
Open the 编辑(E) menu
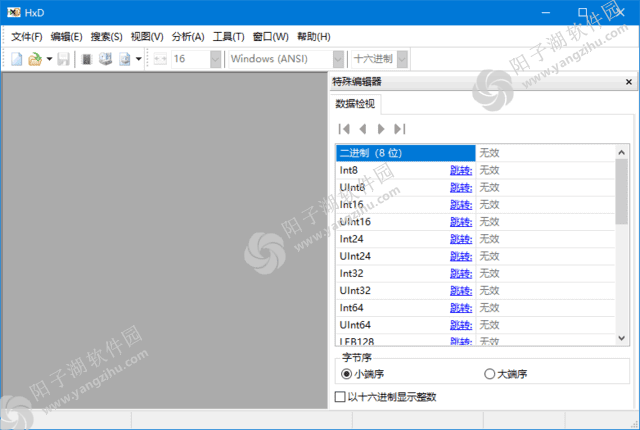[67, 37]
